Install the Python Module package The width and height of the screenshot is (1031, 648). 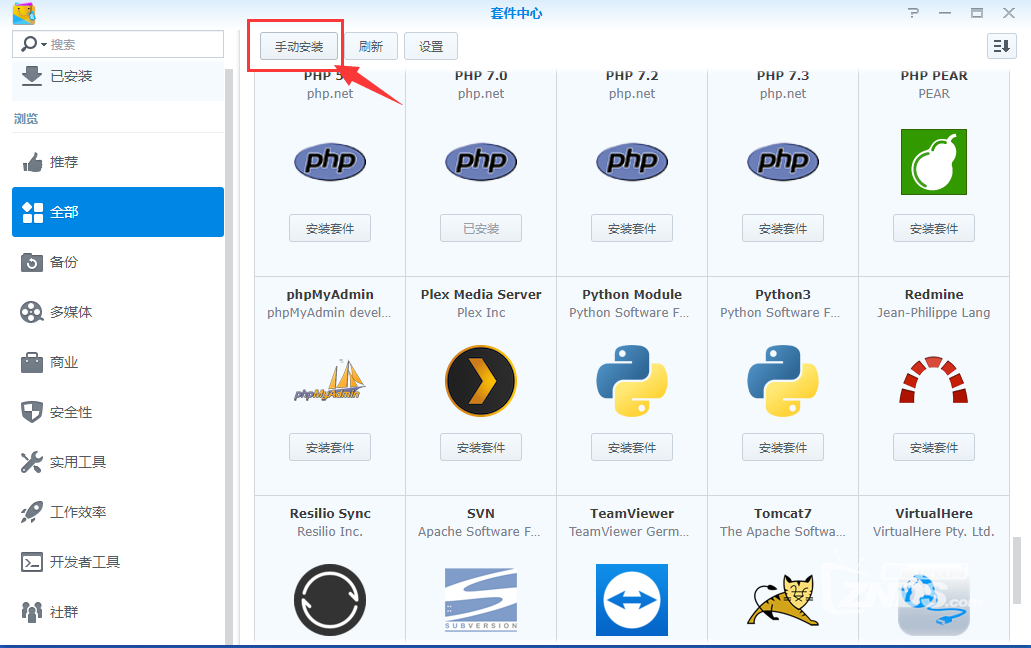[632, 447]
